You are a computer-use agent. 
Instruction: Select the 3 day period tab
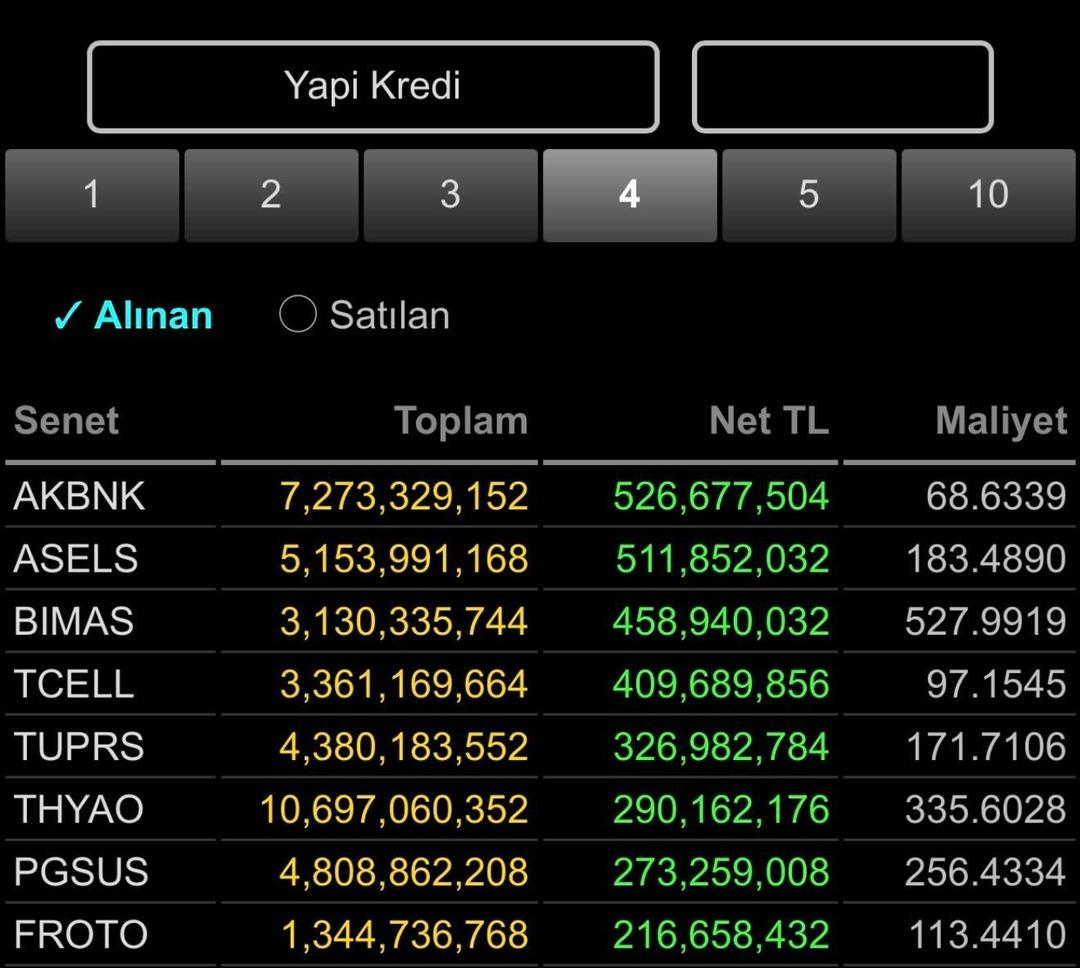tap(450, 195)
